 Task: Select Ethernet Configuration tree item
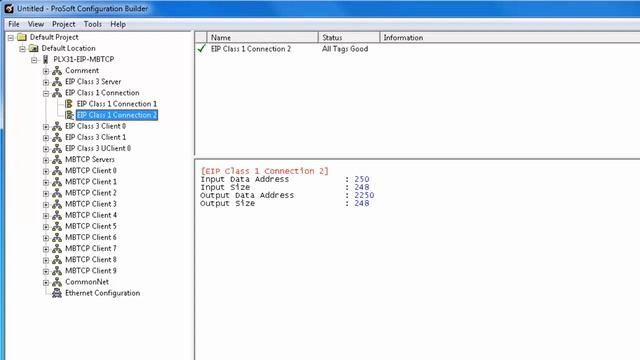click(x=102, y=293)
